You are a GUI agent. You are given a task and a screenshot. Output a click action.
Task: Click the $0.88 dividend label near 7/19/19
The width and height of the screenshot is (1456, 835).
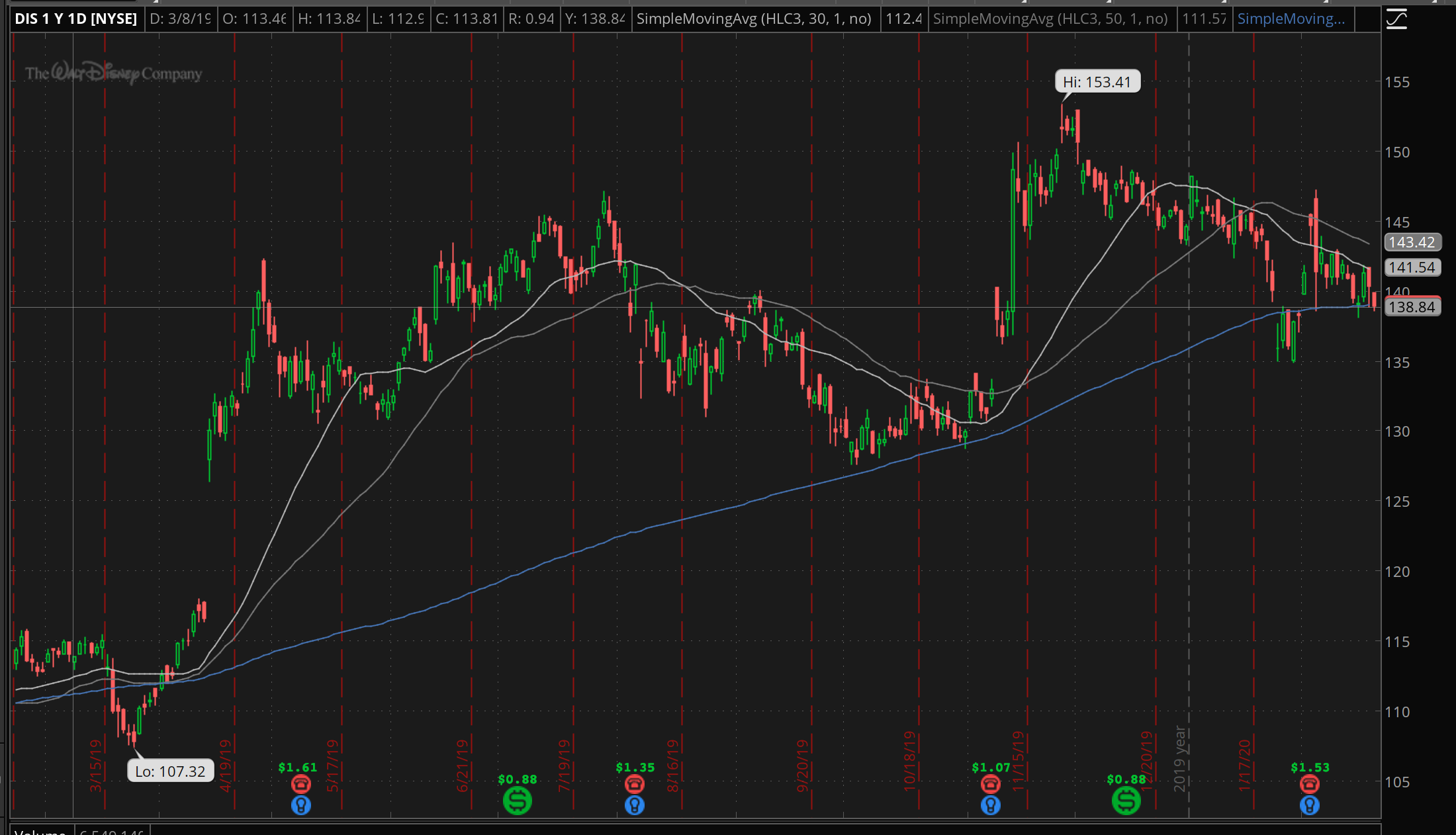[518, 779]
